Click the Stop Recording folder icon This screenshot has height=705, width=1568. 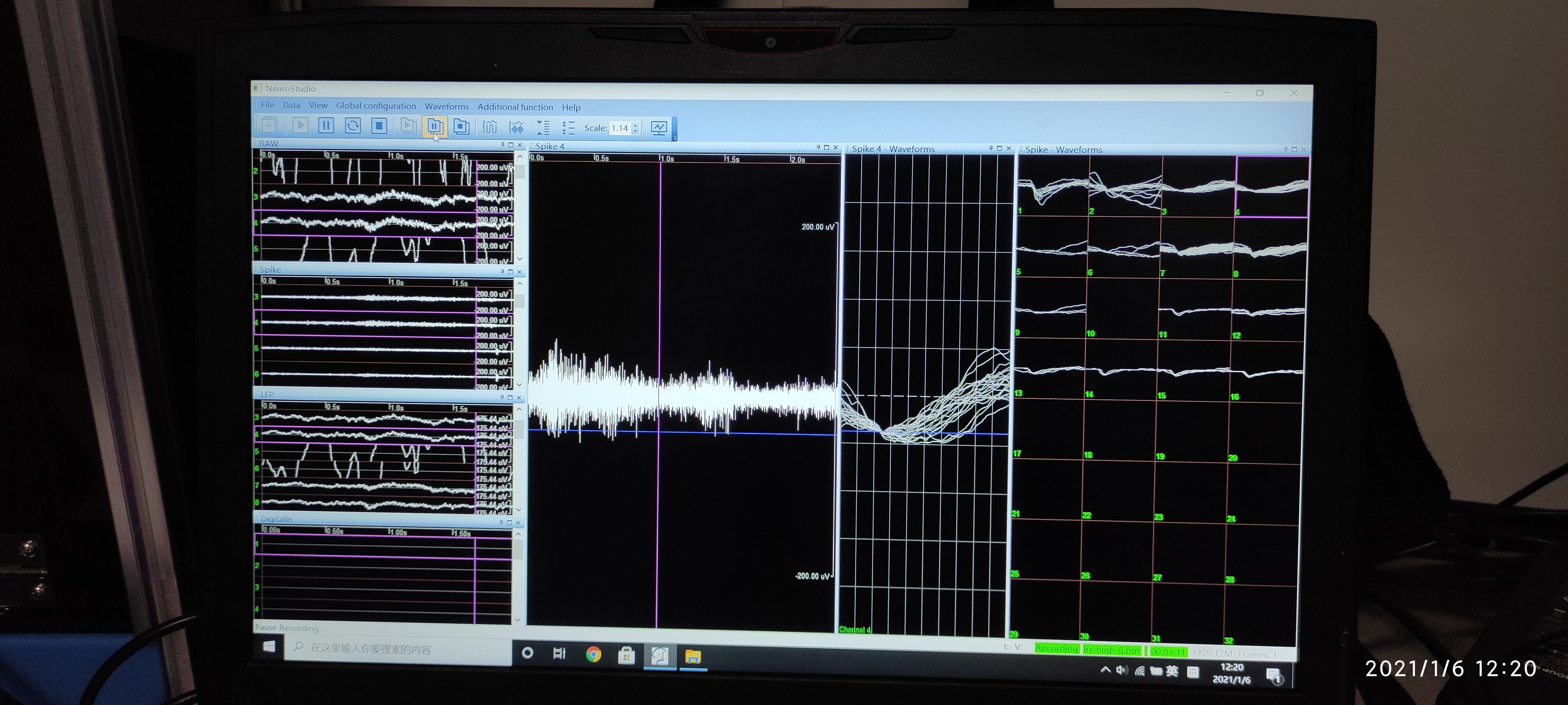462,126
